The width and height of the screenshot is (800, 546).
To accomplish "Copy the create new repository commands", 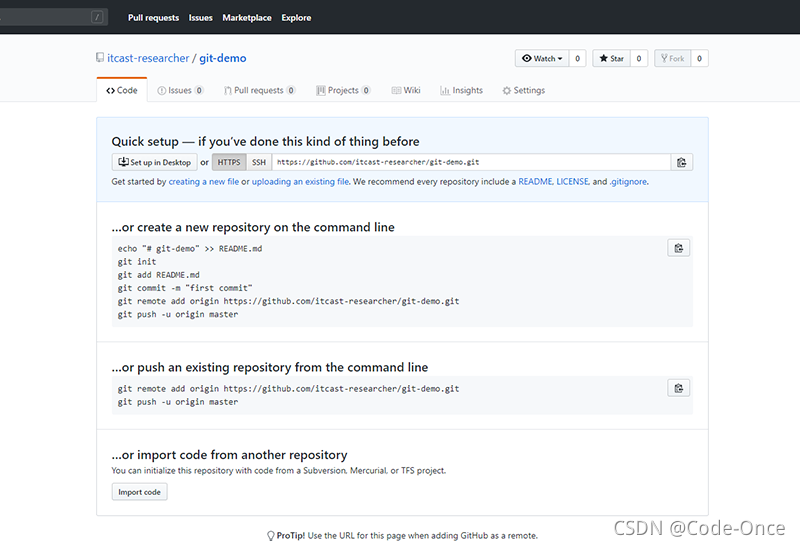I will pyautogui.click(x=679, y=248).
